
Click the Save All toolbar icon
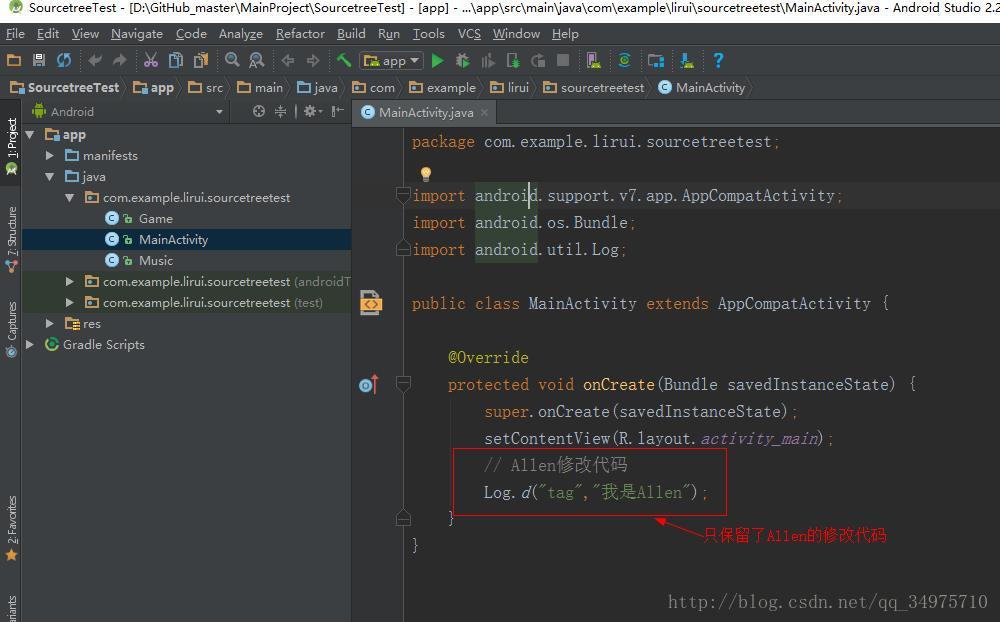pyautogui.click(x=38, y=61)
